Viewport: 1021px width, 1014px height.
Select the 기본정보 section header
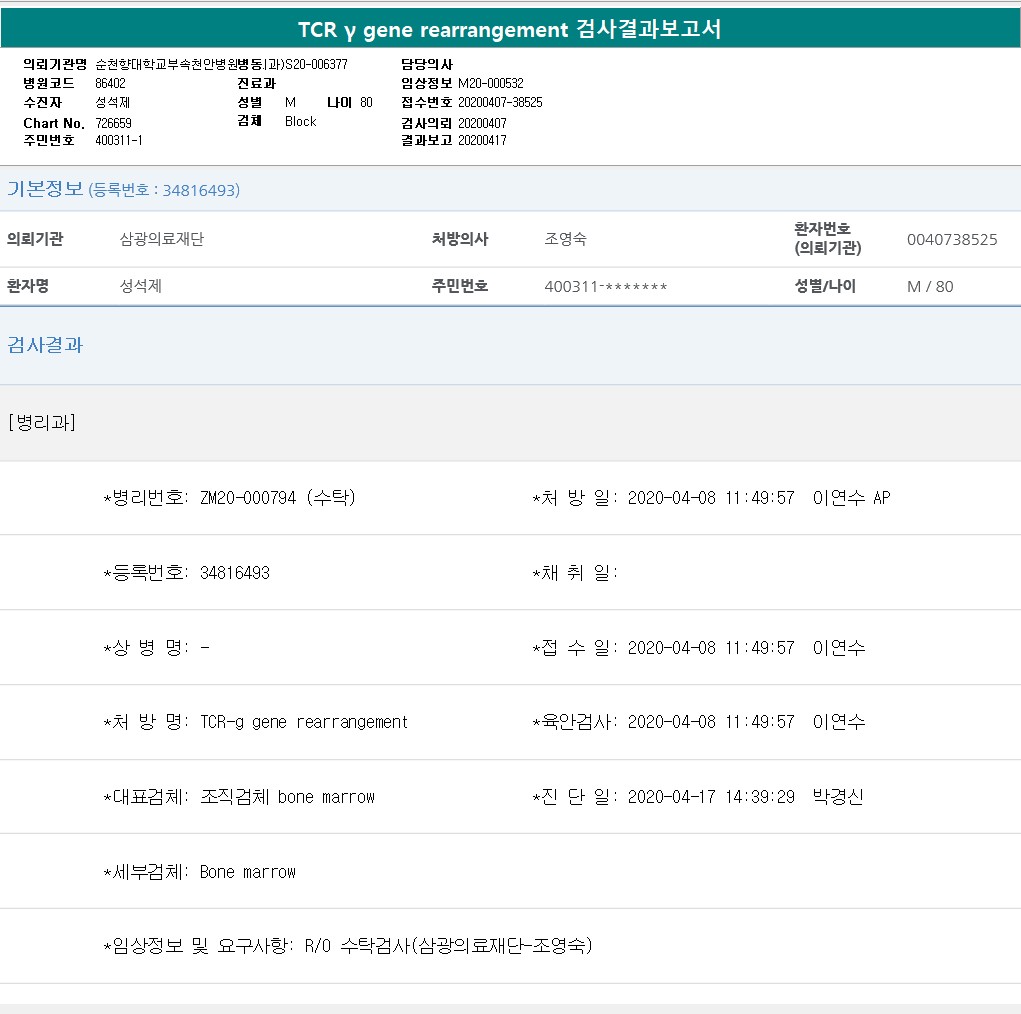pyautogui.click(x=45, y=189)
